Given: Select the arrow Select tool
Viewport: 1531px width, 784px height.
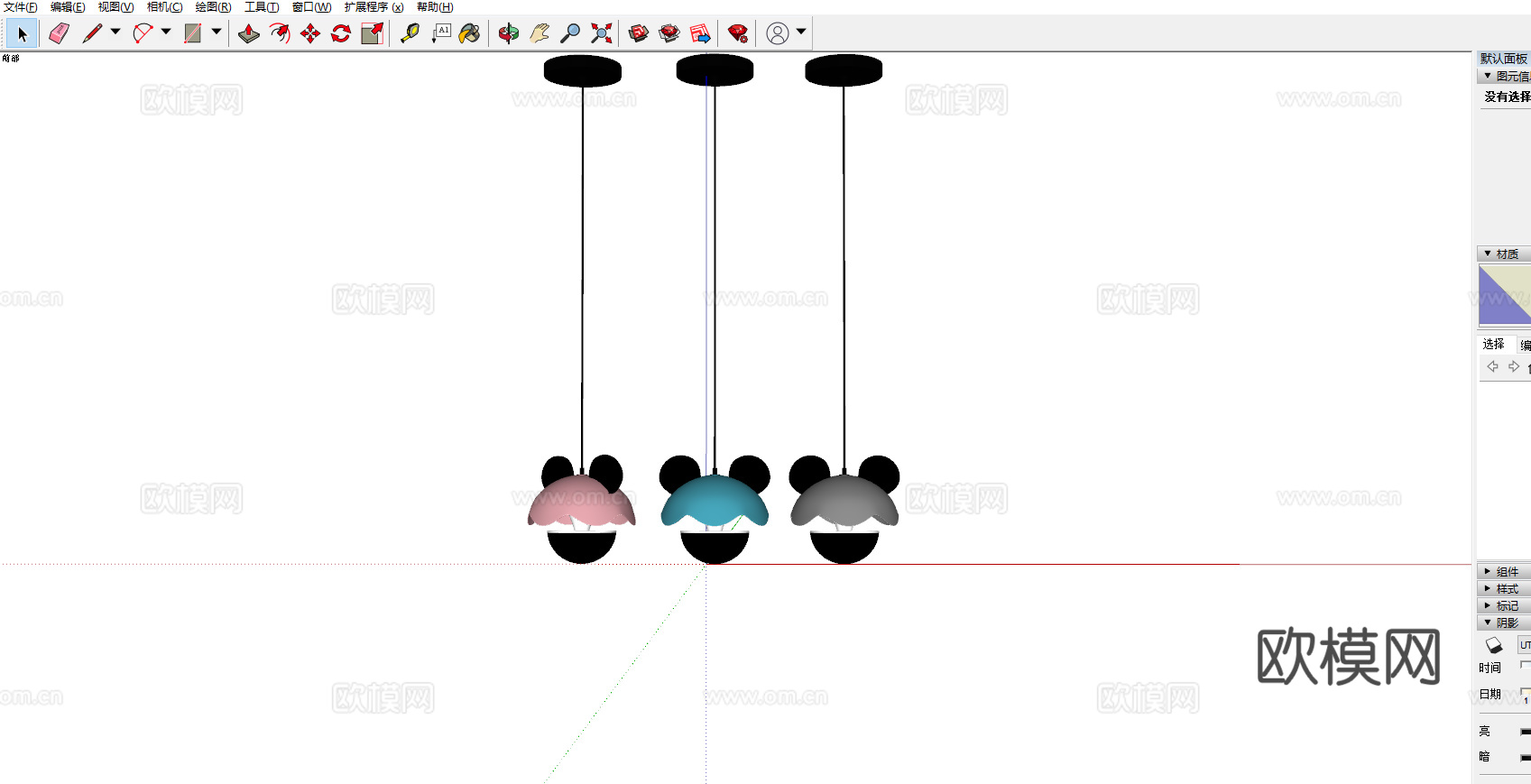Looking at the screenshot, I should (x=23, y=34).
